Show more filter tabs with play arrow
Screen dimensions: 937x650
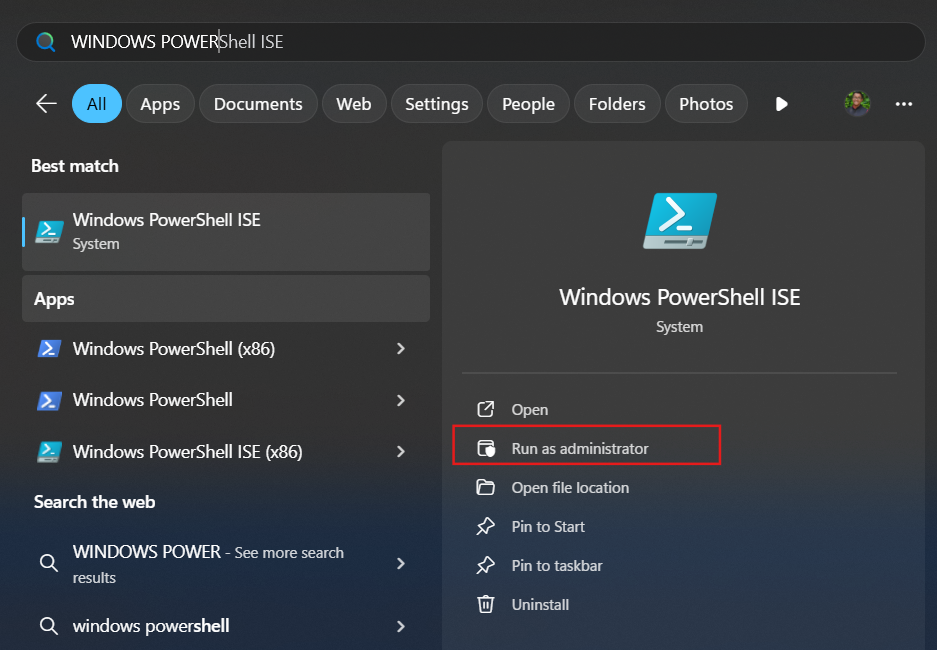click(x=781, y=104)
